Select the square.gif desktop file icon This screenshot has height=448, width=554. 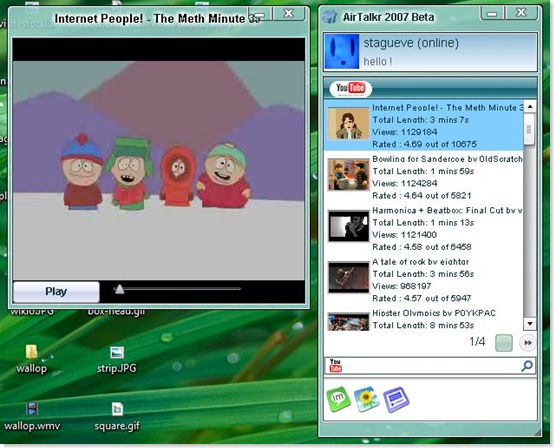pos(117,417)
